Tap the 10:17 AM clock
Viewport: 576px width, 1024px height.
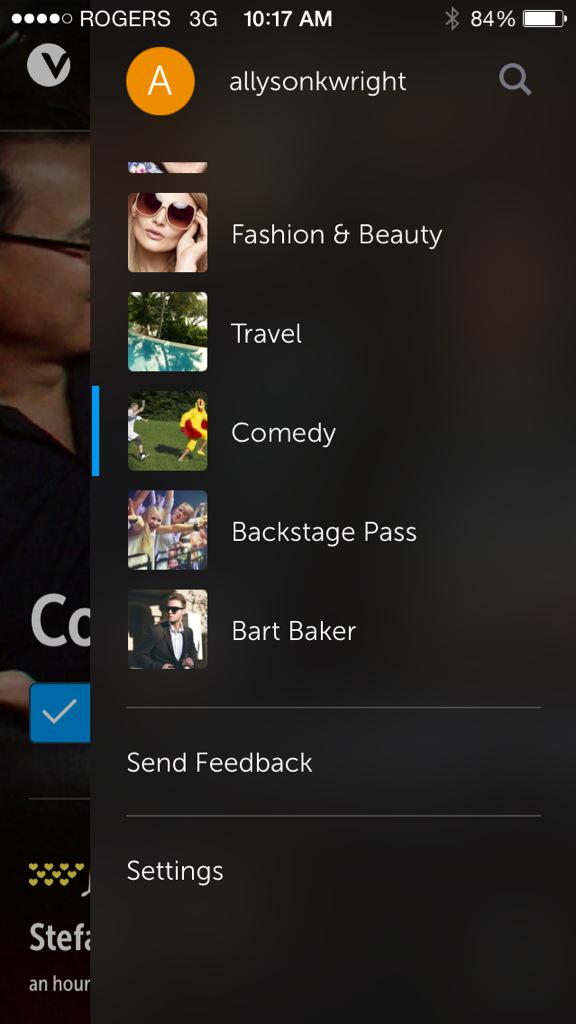(288, 19)
